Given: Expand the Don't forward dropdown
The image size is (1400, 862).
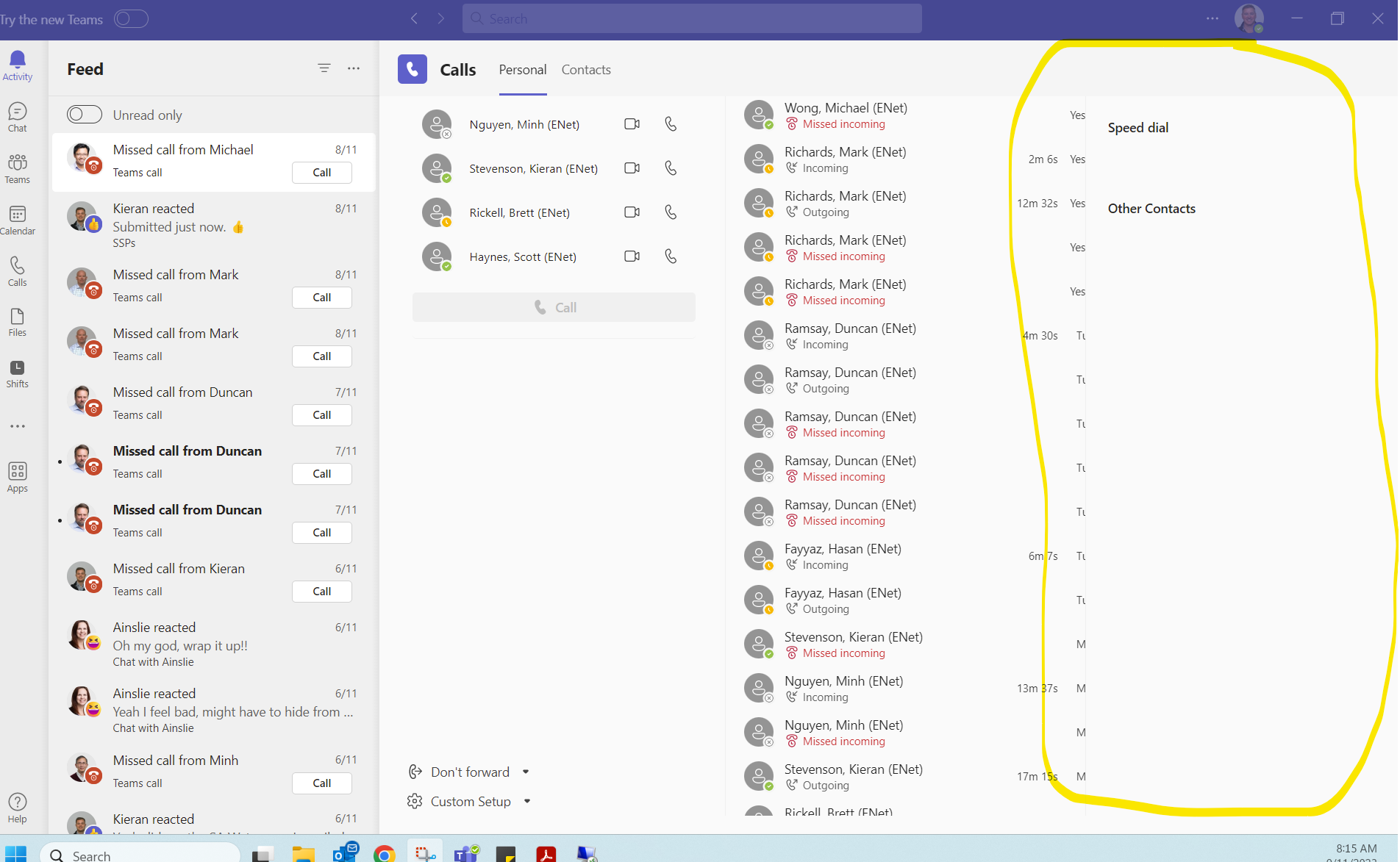Looking at the screenshot, I should pos(526,772).
